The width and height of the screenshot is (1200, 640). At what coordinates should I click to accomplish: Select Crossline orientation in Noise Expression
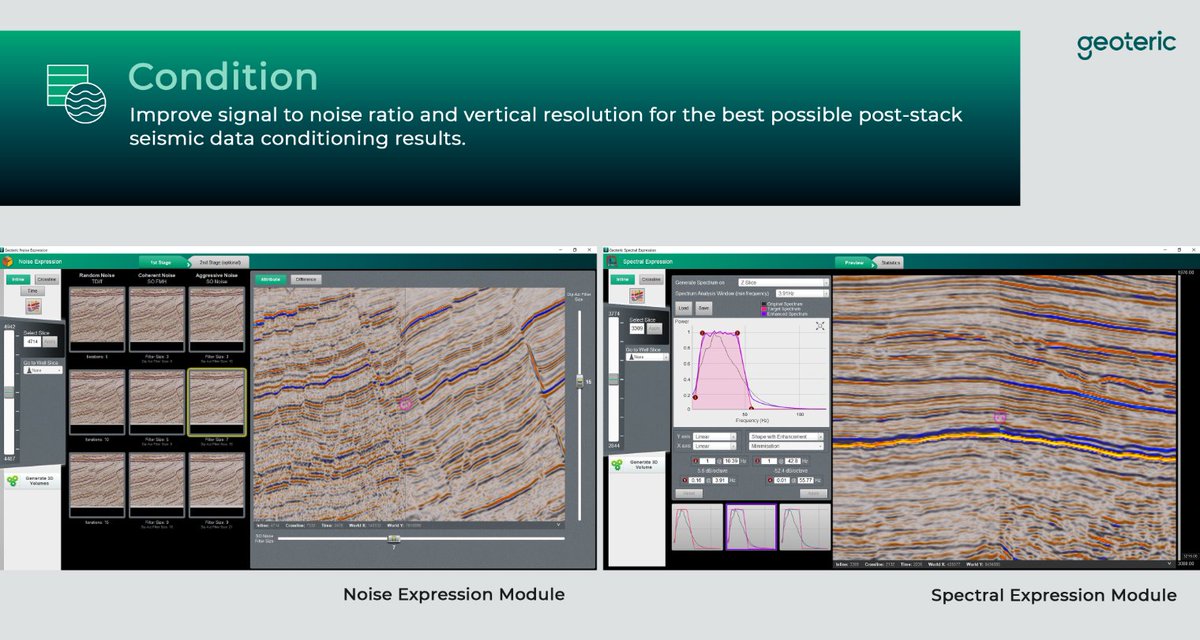[47, 279]
